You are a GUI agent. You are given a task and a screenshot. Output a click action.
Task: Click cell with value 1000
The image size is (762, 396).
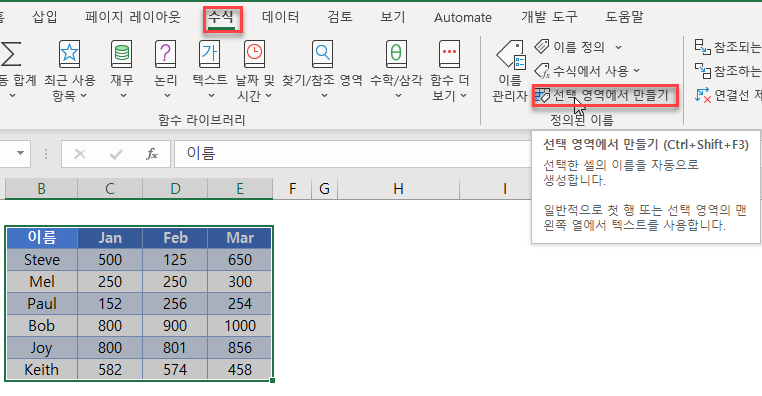(240, 326)
